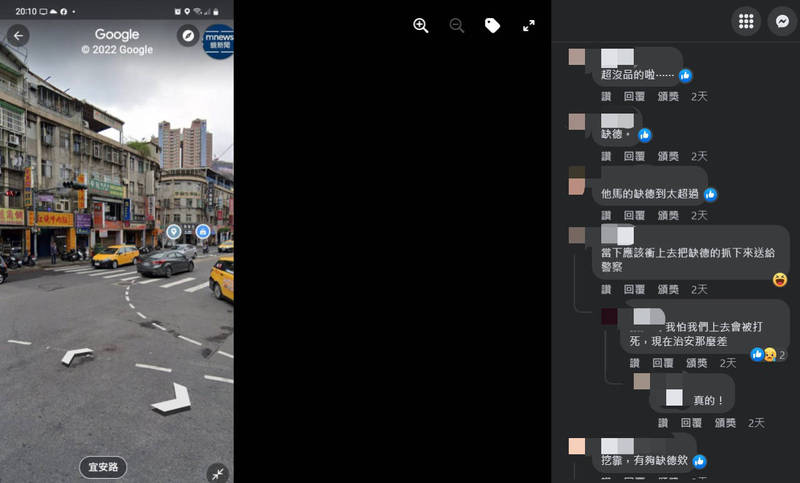
Task: Like the comment '超沒品的啦'
Action: [606, 97]
